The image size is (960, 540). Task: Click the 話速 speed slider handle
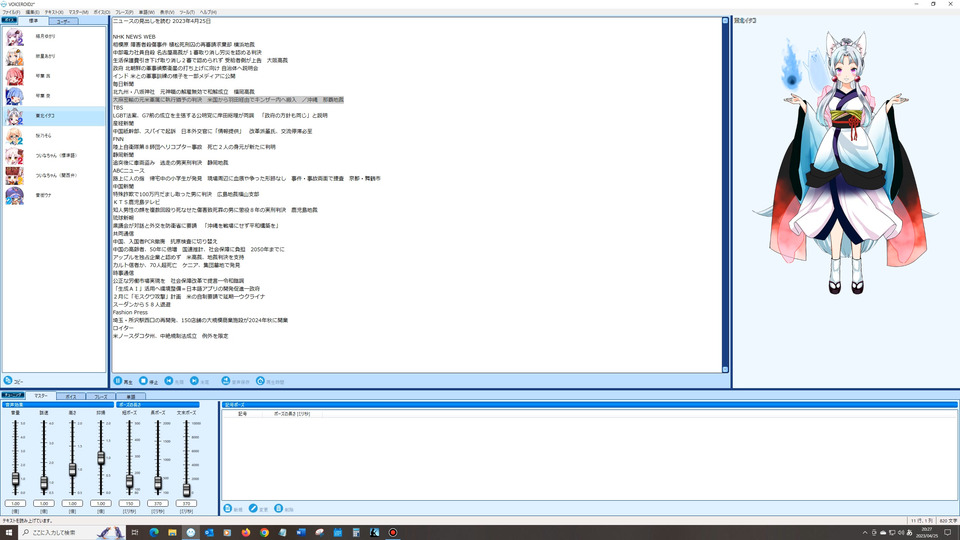coord(44,483)
